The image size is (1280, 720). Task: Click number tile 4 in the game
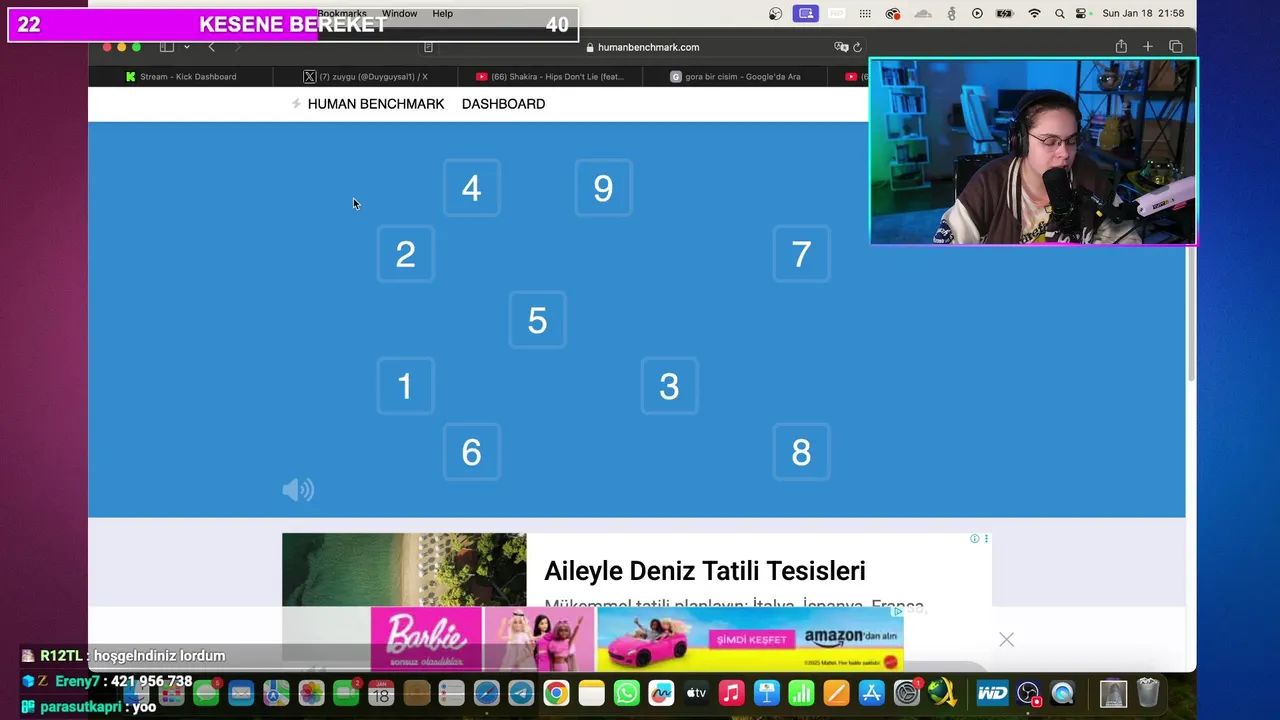point(471,188)
